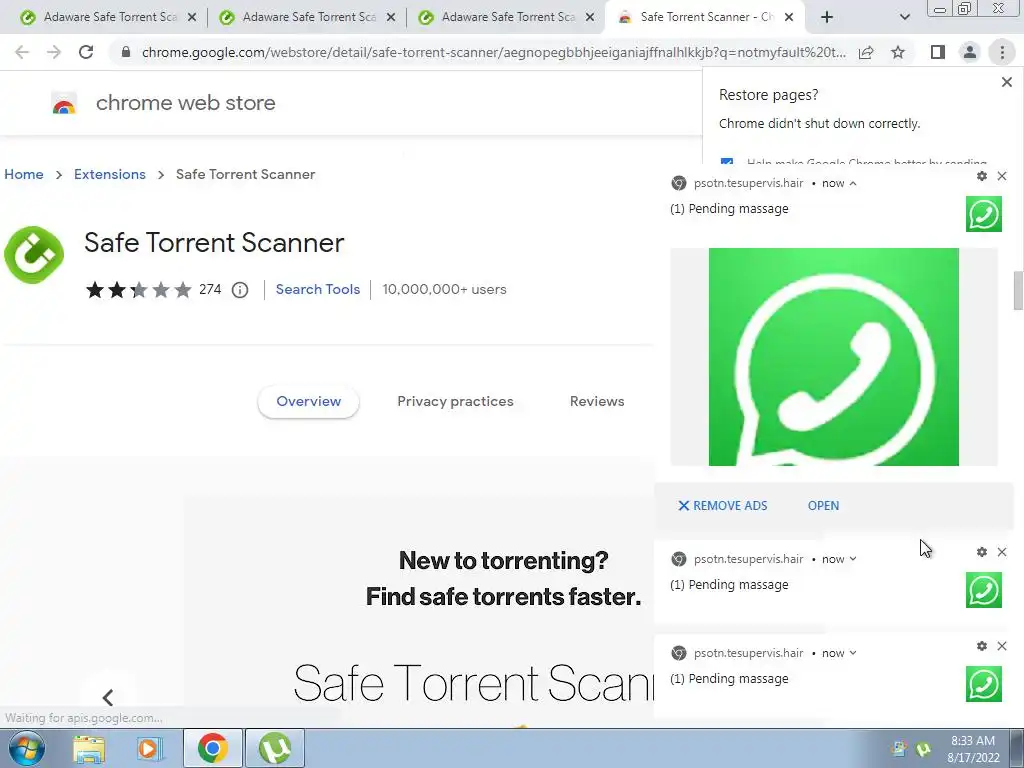1024x768 pixels.
Task: Click the WhatsApp icon in second notification
Action: point(984,590)
